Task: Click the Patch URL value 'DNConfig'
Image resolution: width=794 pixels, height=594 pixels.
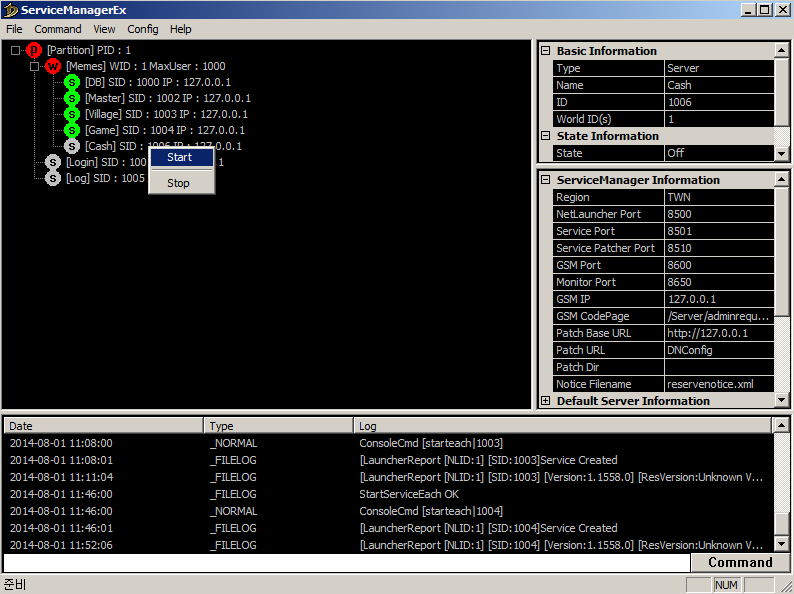Action: click(x=719, y=350)
